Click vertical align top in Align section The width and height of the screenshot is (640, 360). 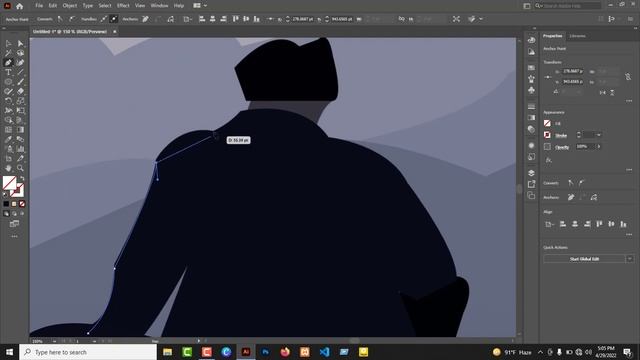click(x=599, y=224)
